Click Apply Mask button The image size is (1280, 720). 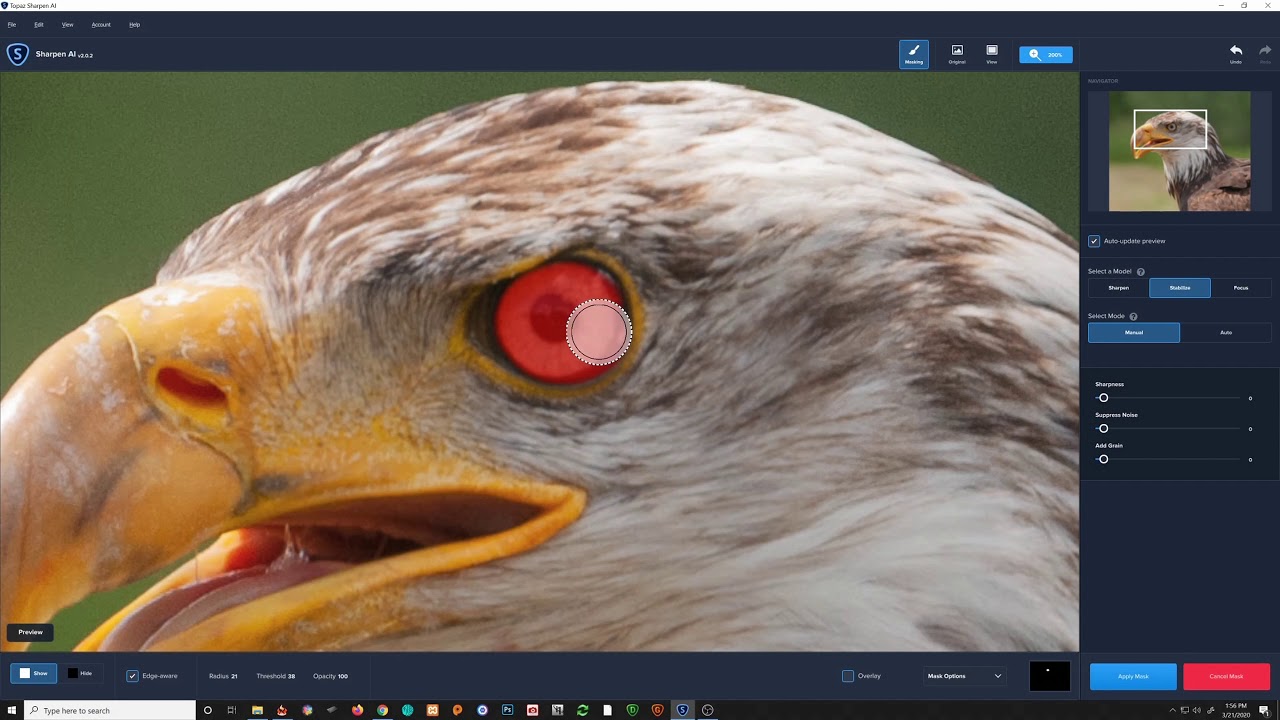pos(1133,676)
